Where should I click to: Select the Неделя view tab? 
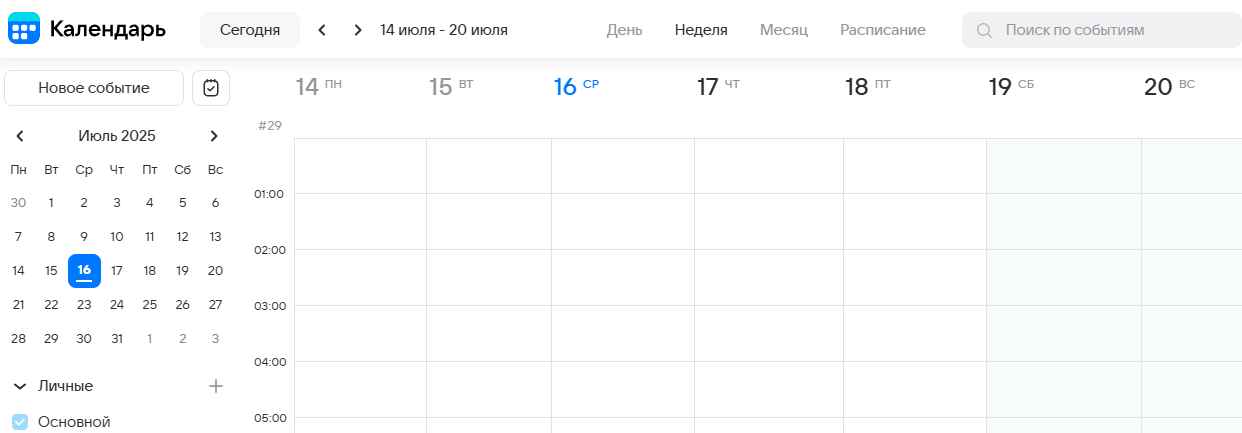point(701,30)
